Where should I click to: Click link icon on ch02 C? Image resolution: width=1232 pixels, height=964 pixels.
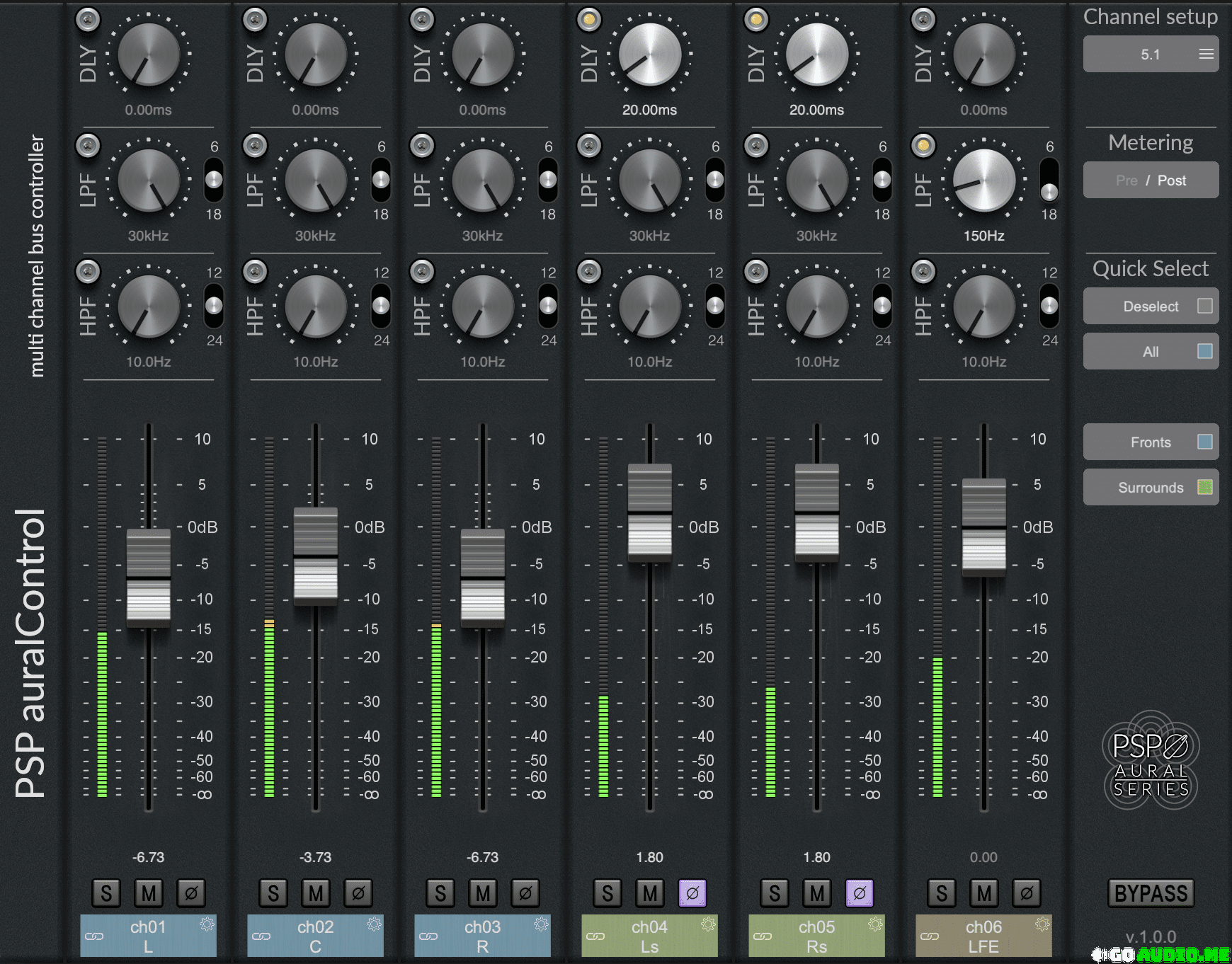click(261, 936)
